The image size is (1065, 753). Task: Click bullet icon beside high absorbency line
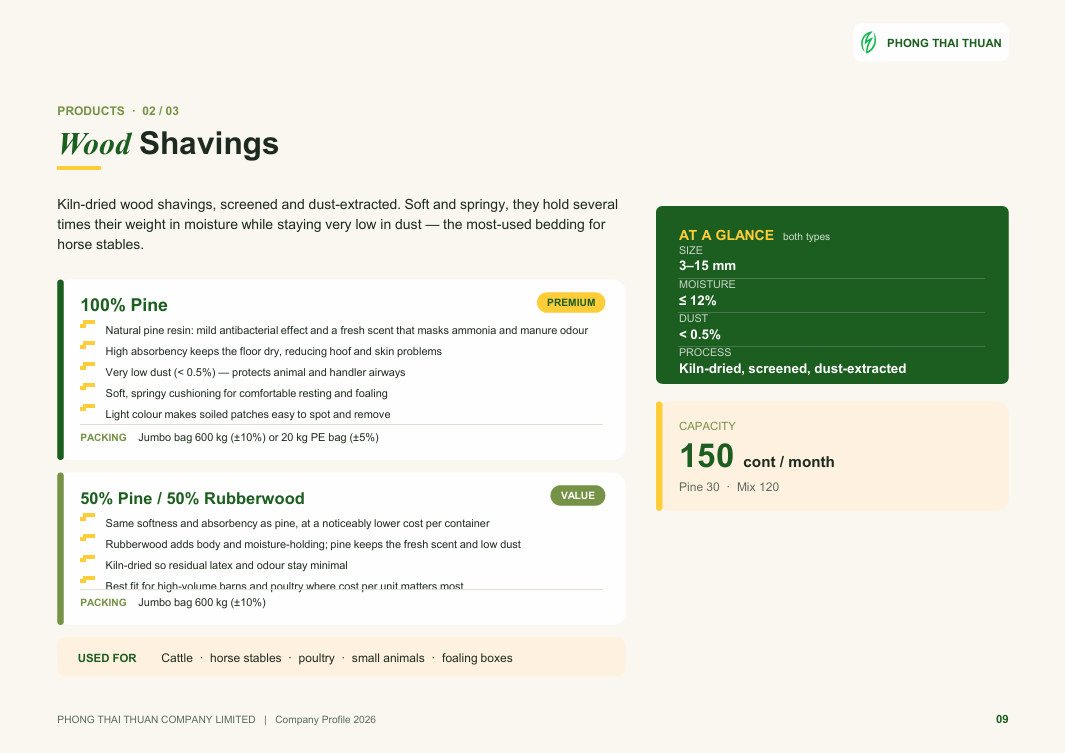coord(88,346)
